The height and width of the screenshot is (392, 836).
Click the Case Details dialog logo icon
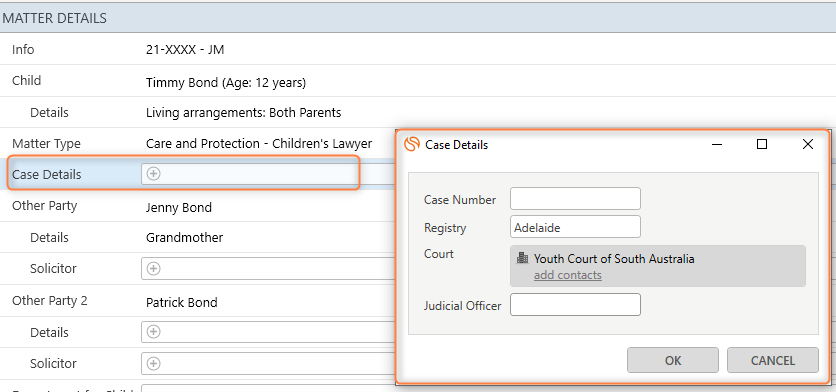(x=412, y=144)
